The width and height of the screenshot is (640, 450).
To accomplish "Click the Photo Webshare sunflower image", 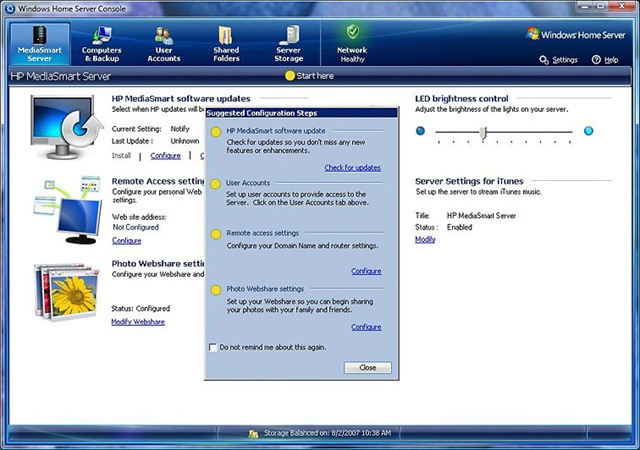I will click(x=67, y=292).
